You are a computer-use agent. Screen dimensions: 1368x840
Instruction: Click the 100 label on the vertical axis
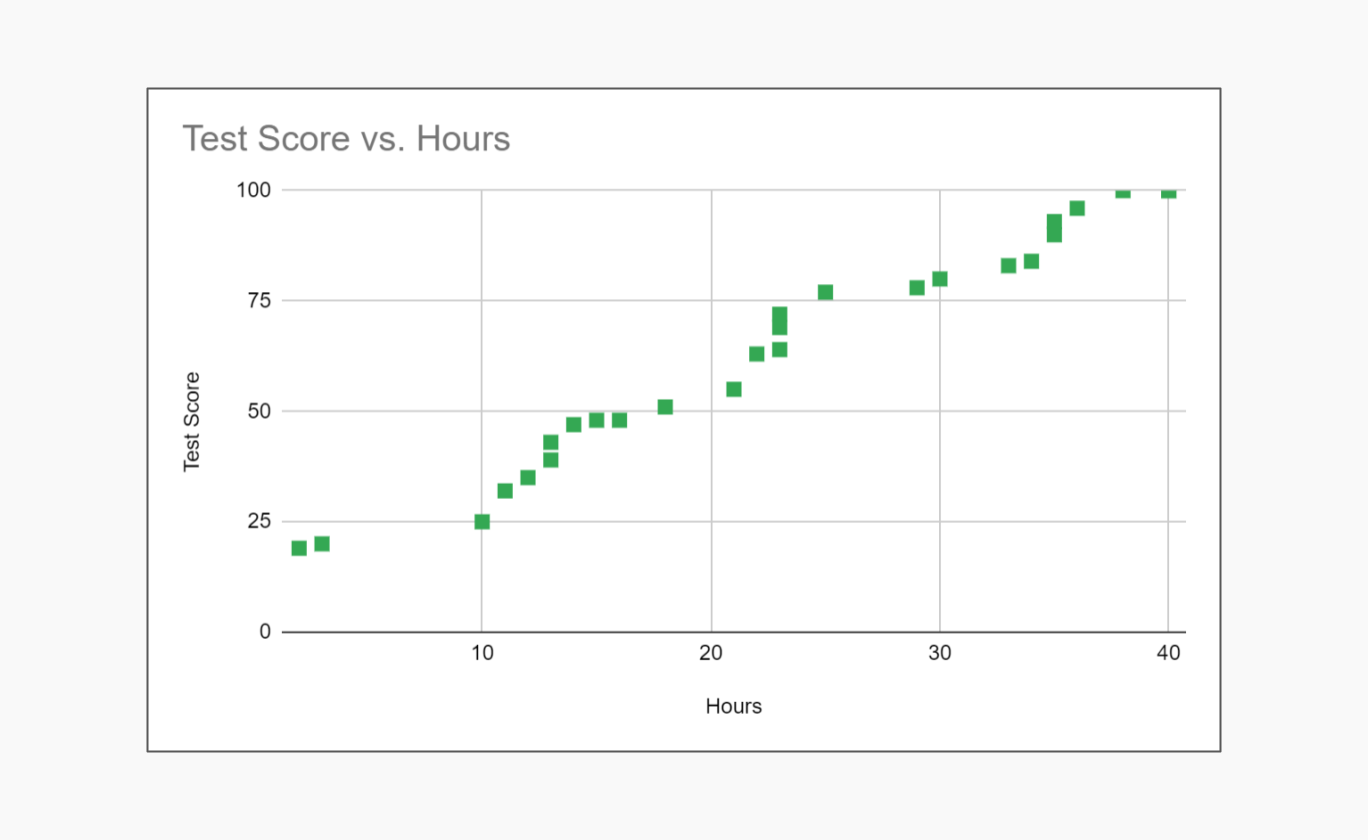254,190
